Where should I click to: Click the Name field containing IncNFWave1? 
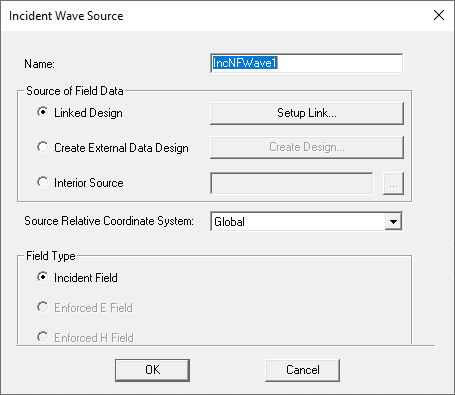click(306, 63)
